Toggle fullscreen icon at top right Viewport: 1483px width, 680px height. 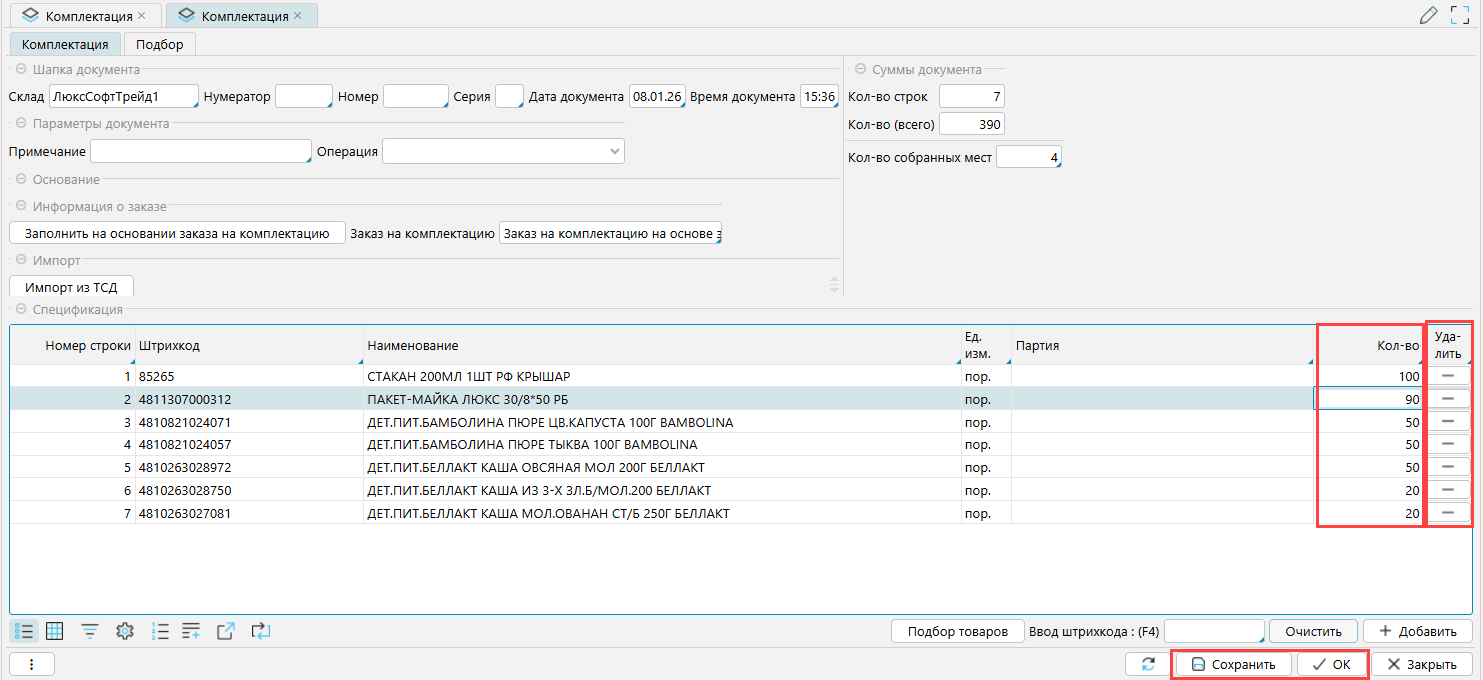pyautogui.click(x=1460, y=15)
